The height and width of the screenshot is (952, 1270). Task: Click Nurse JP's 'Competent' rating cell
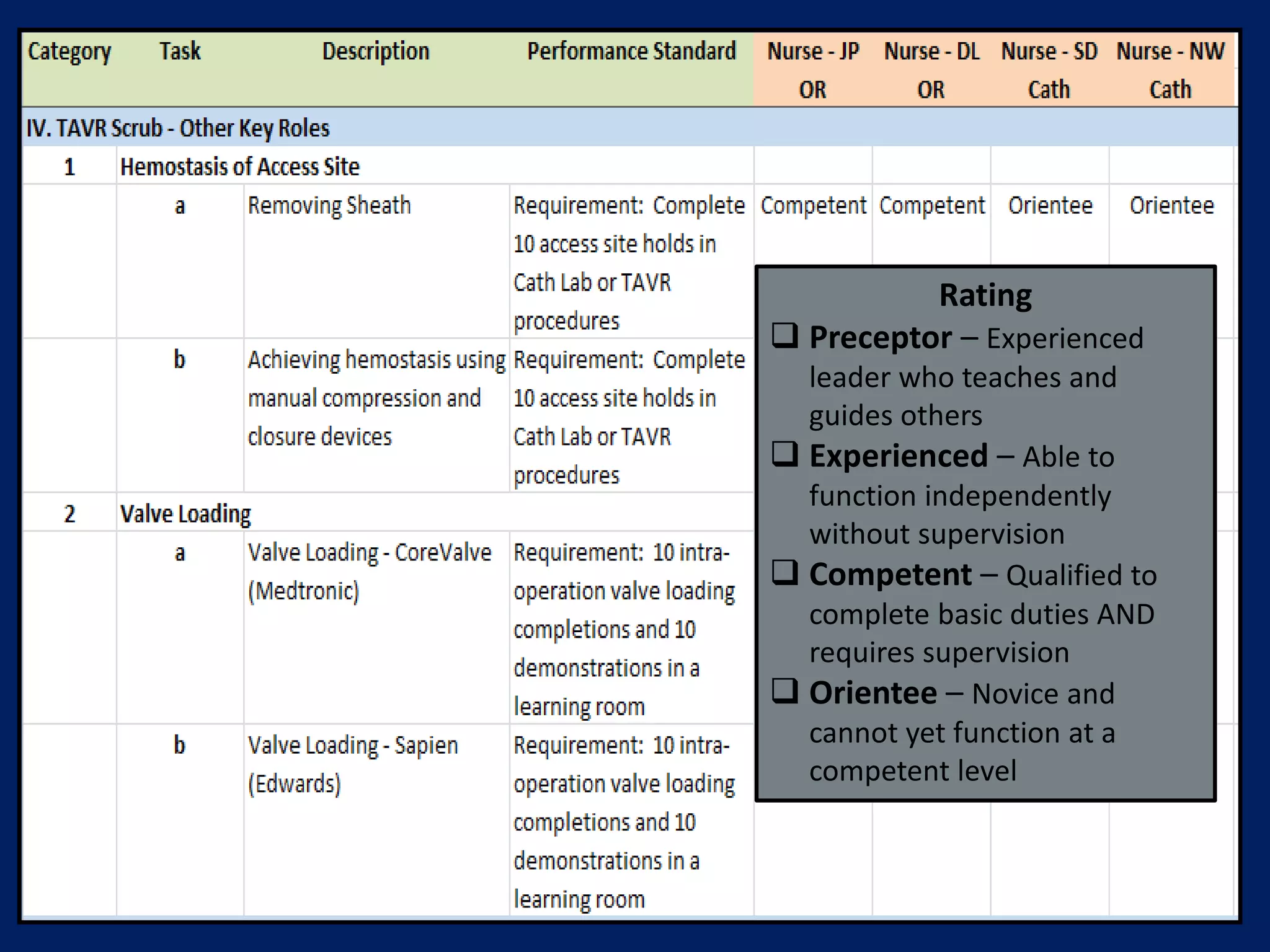(813, 206)
